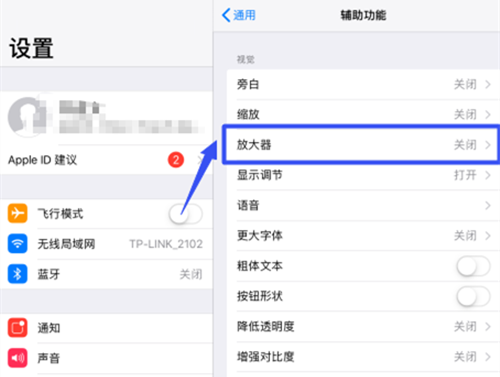Tap the orange airplane mode icon
The image size is (500, 377).
point(17,213)
